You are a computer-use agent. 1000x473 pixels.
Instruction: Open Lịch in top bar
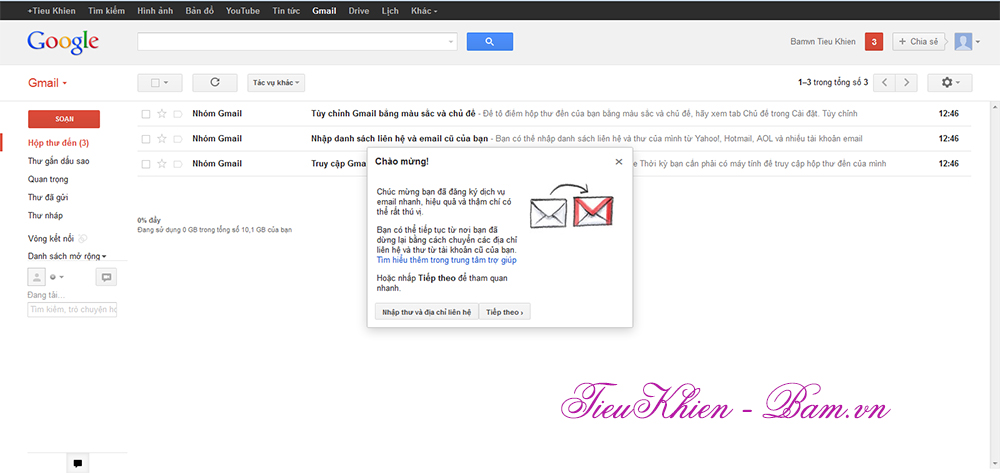tap(390, 11)
